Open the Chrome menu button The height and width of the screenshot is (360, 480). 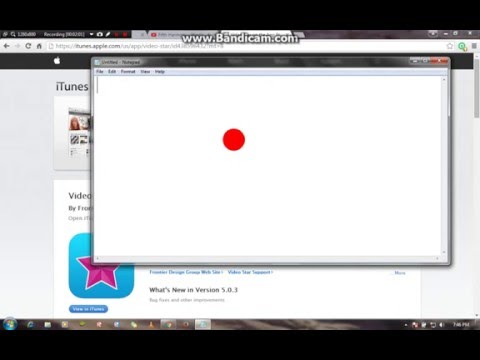[474, 46]
